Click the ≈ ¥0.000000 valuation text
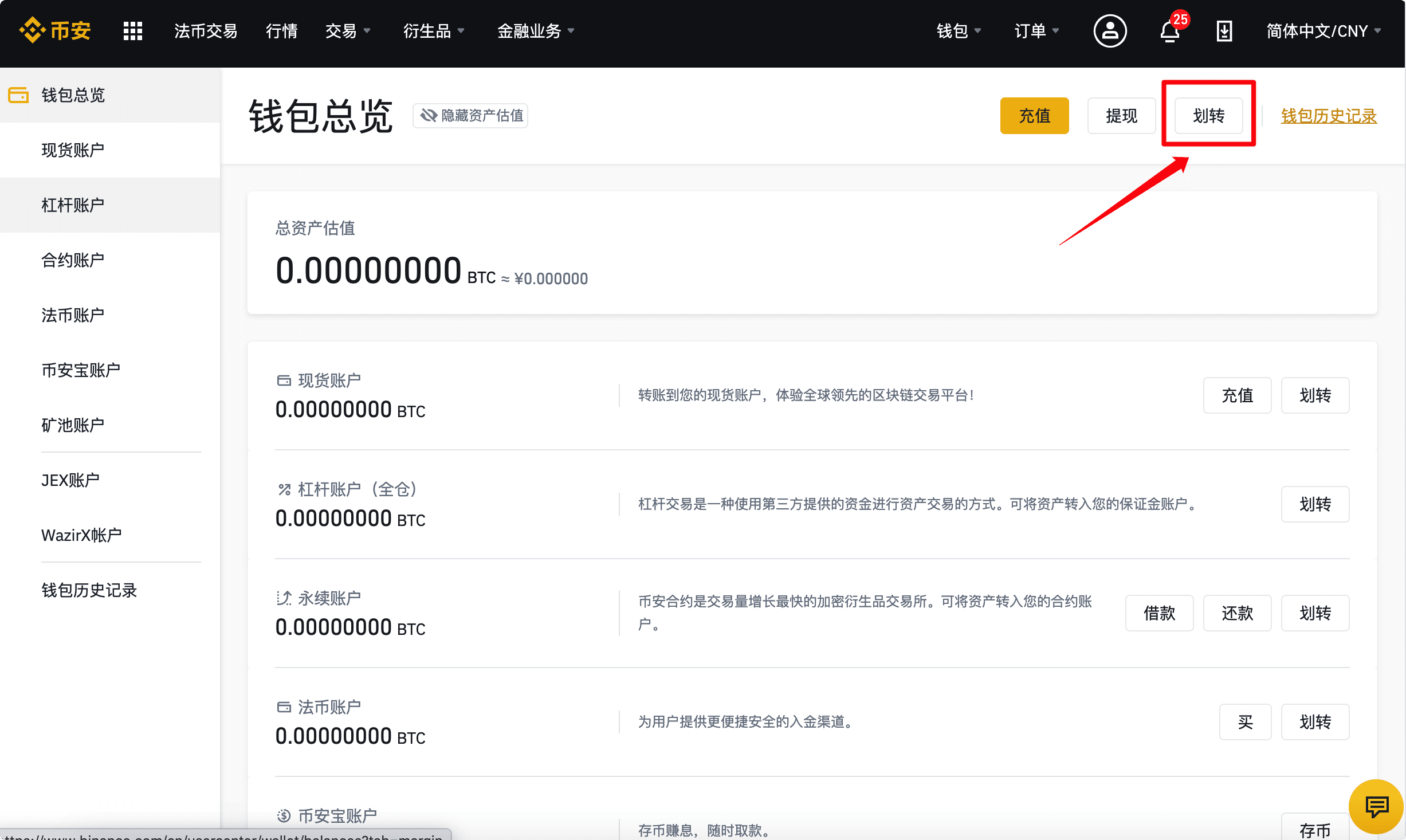This screenshot has height=840, width=1406. tap(544, 278)
